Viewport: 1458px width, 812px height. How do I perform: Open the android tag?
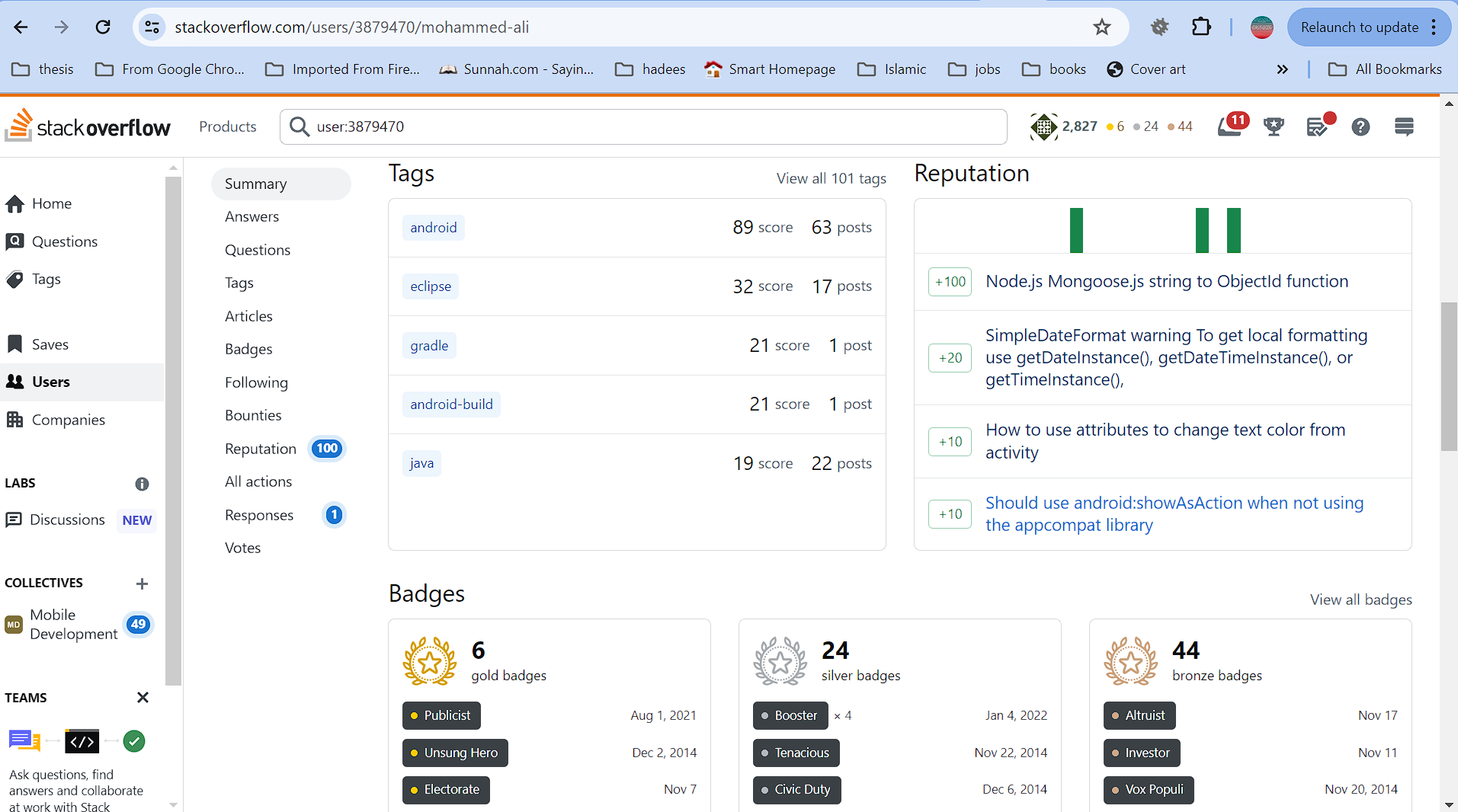click(433, 228)
